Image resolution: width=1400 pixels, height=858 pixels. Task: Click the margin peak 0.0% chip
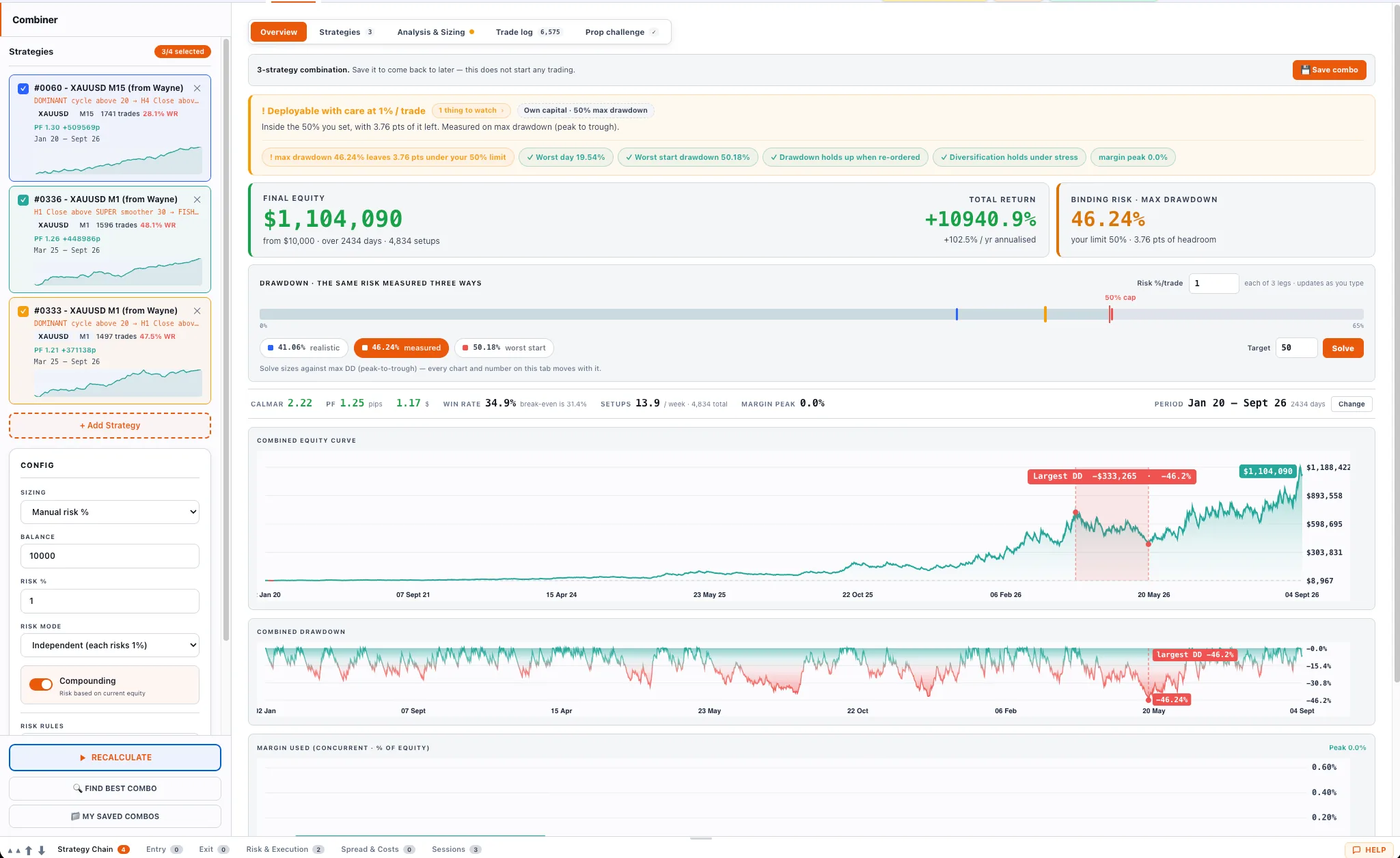pyautogui.click(x=1133, y=158)
